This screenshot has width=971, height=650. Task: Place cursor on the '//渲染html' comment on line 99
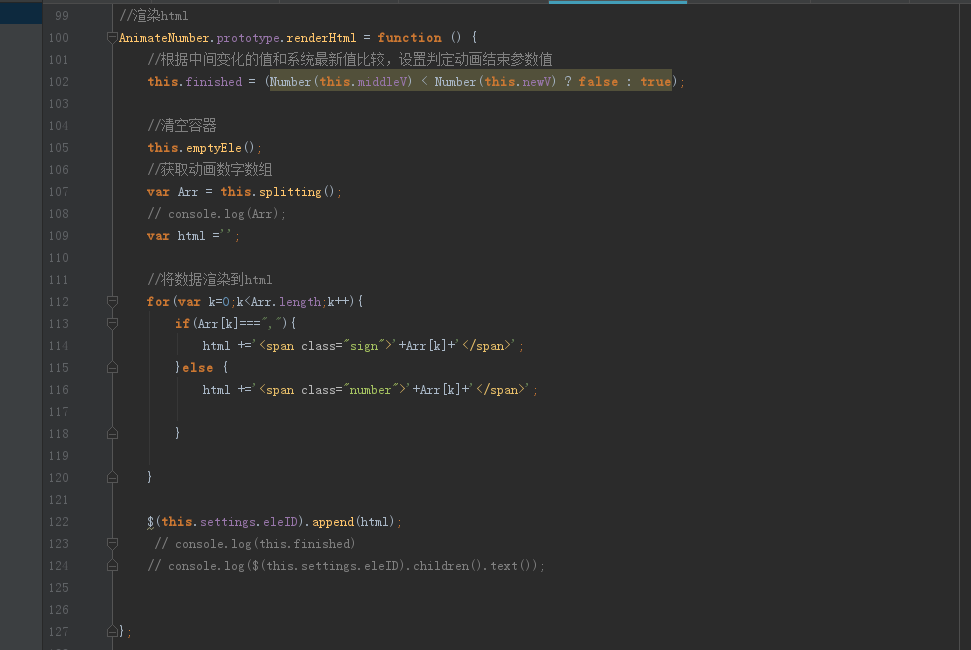pyautogui.click(x=154, y=15)
